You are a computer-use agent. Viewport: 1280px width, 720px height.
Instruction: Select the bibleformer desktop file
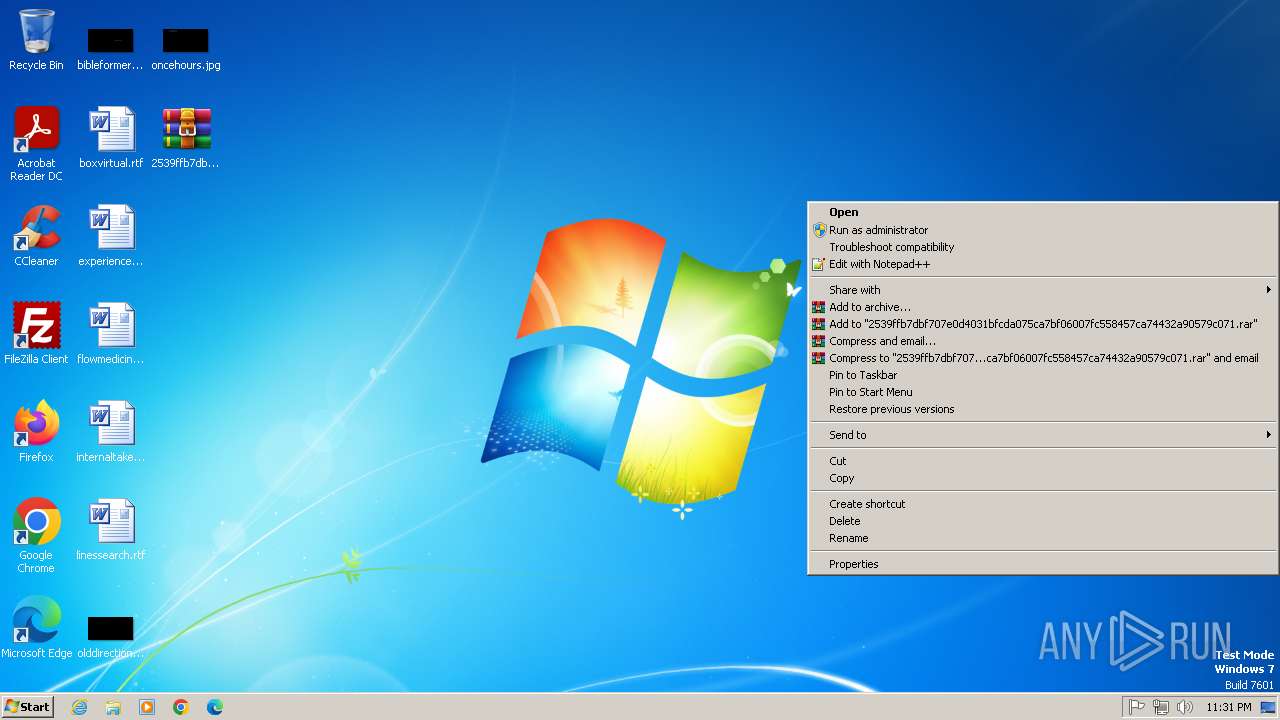pos(110,48)
